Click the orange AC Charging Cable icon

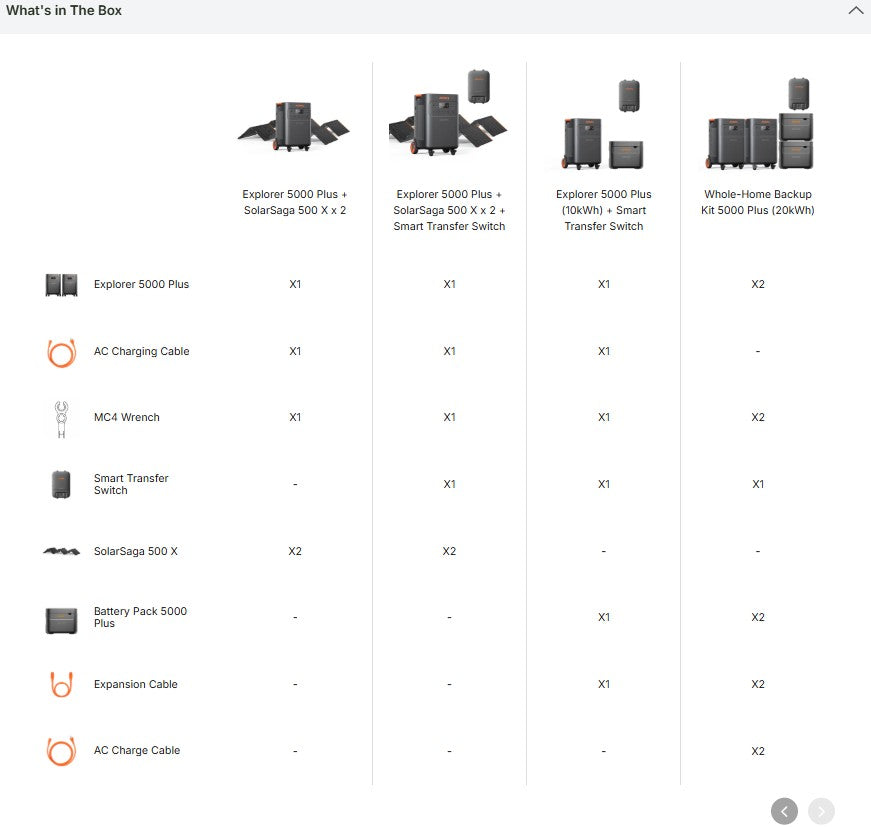point(61,352)
